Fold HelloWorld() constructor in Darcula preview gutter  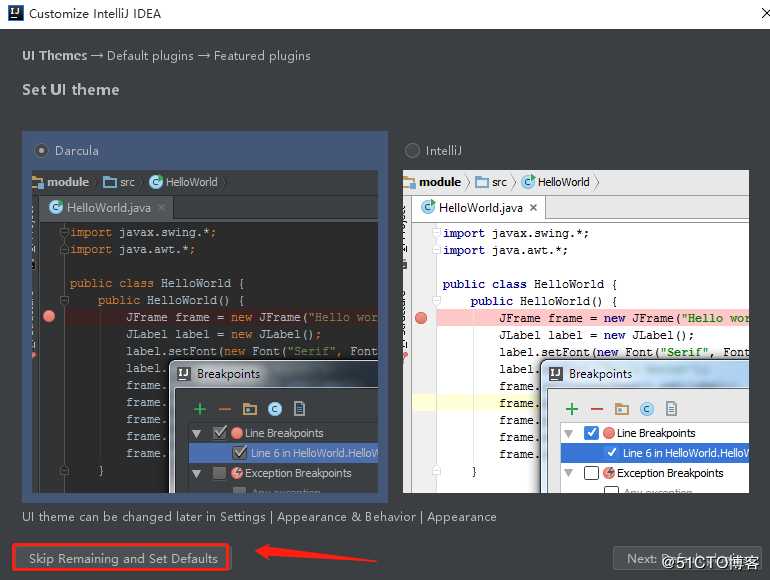64,300
